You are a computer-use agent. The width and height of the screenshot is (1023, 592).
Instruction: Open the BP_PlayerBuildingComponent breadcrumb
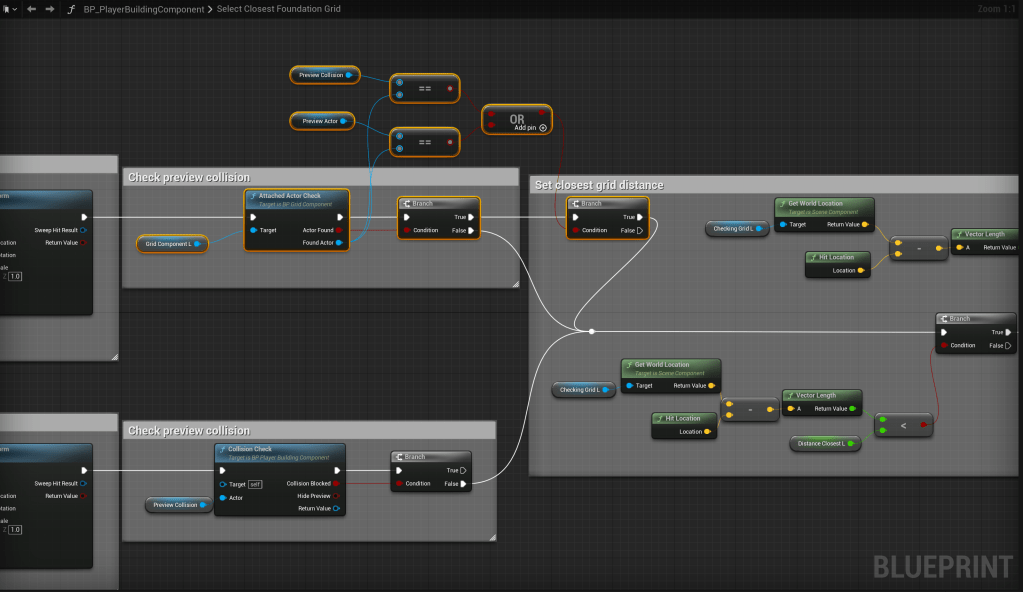(146, 9)
